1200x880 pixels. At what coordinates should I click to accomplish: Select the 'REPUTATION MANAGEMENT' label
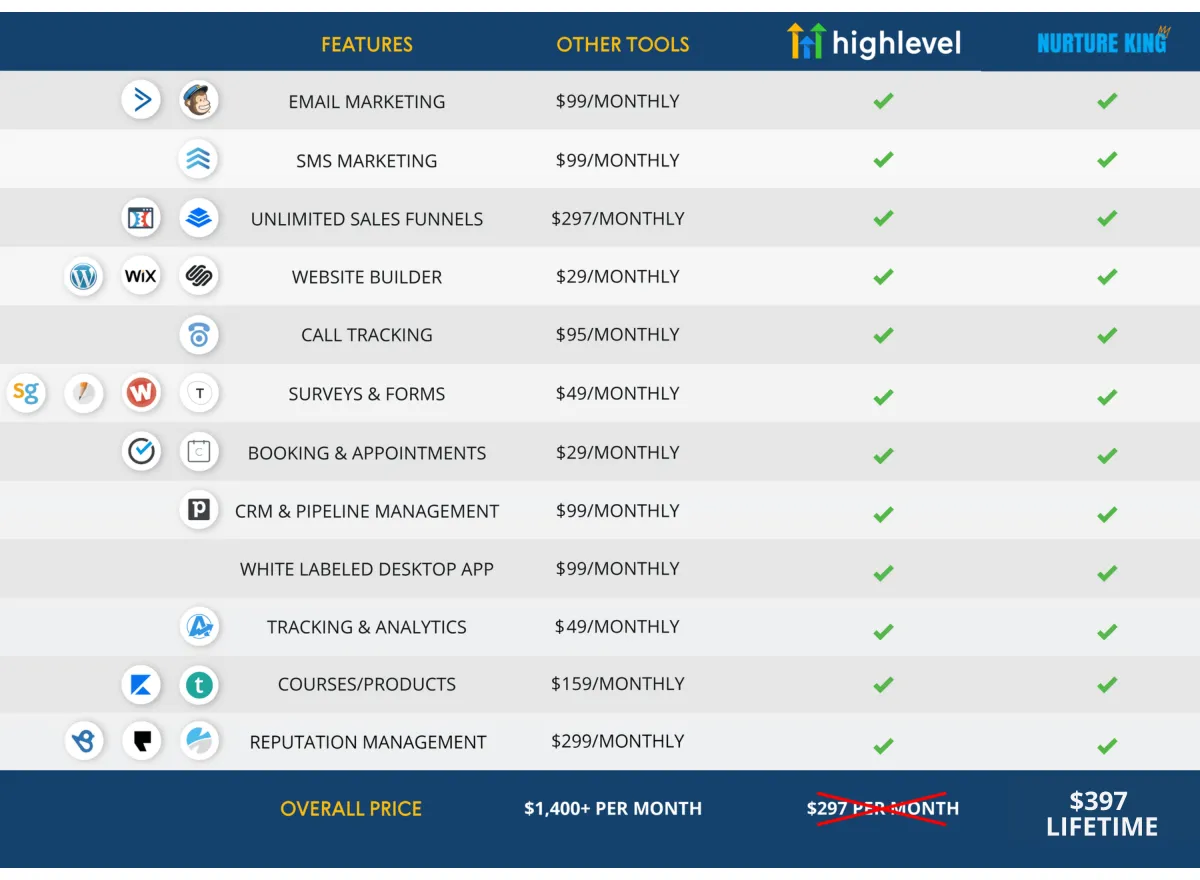(x=368, y=742)
